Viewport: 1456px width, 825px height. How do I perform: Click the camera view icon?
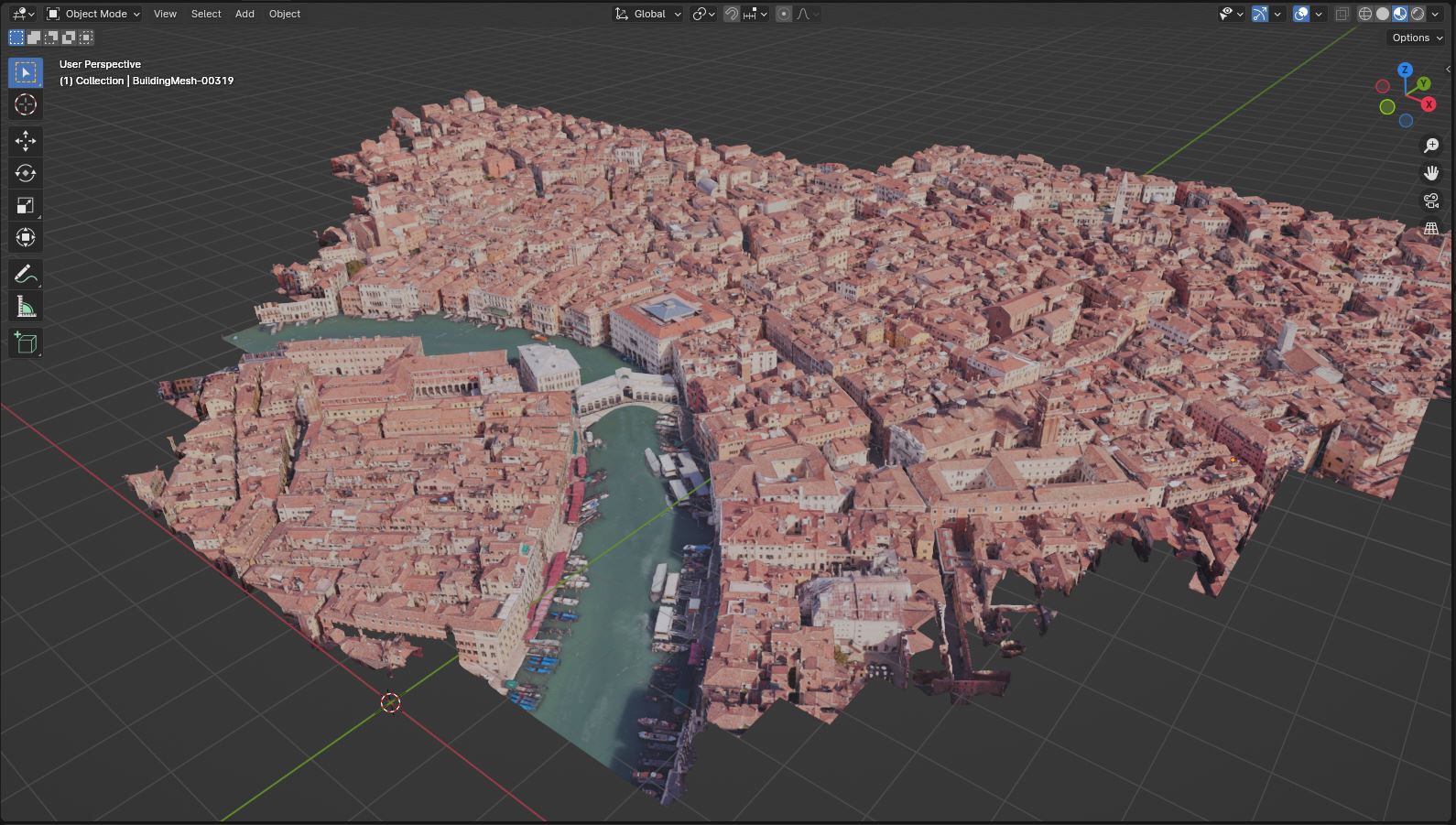click(1431, 201)
